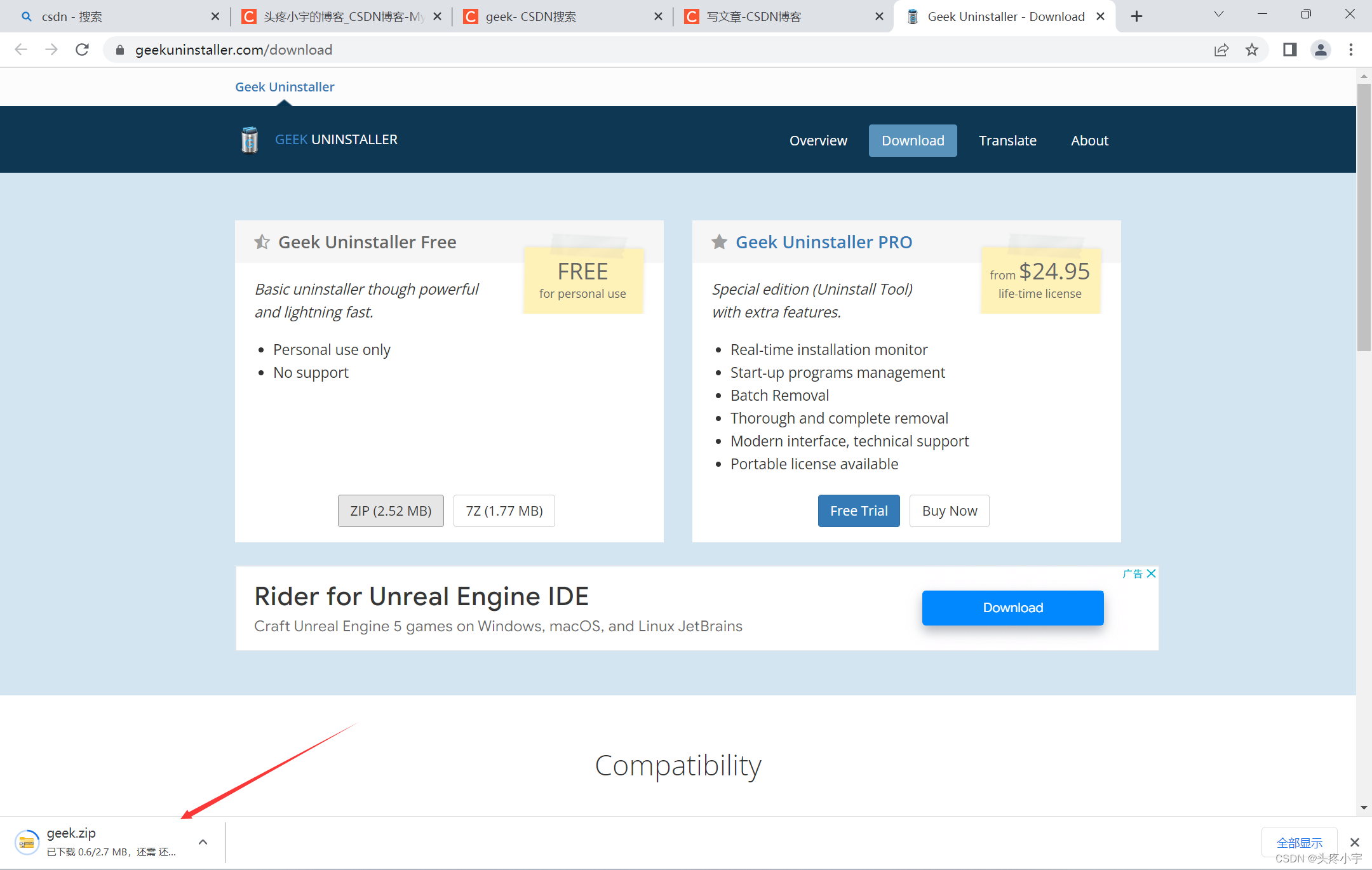Click the Geek Uninstaller logo icon
This screenshot has width=1372, height=870.
pos(250,140)
